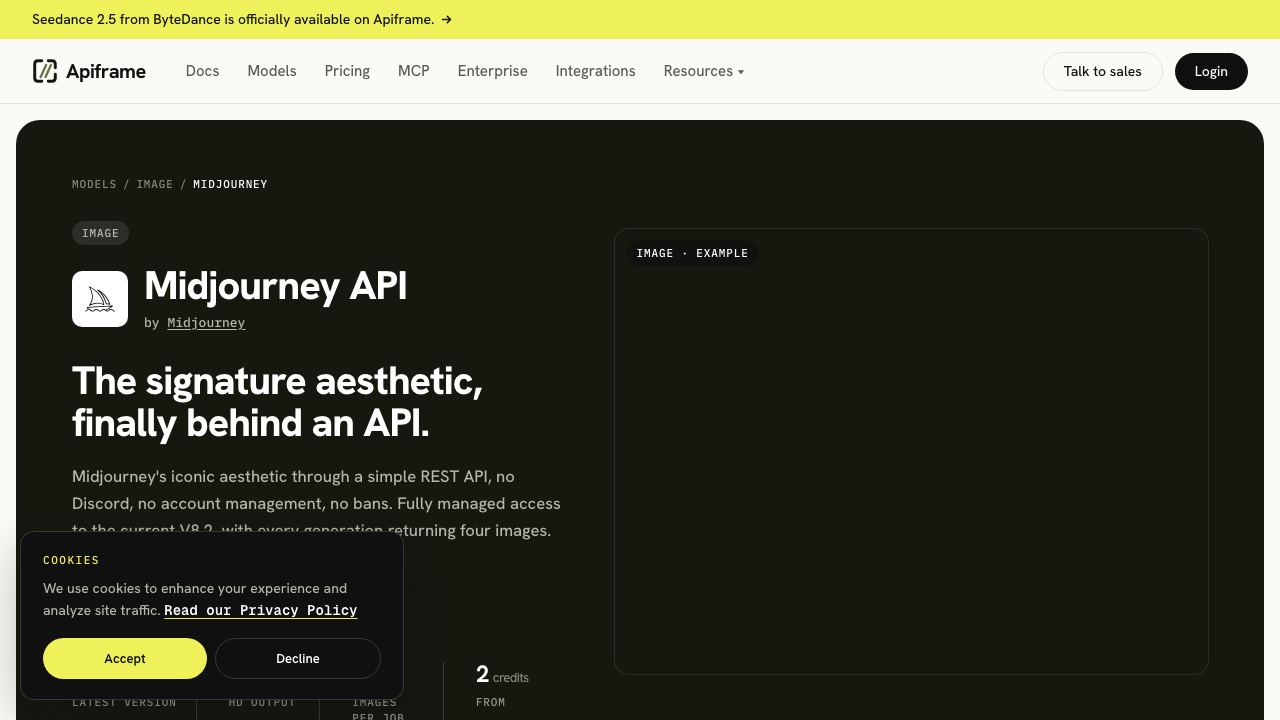Open the Read our Privacy Policy link

[x=260, y=610]
